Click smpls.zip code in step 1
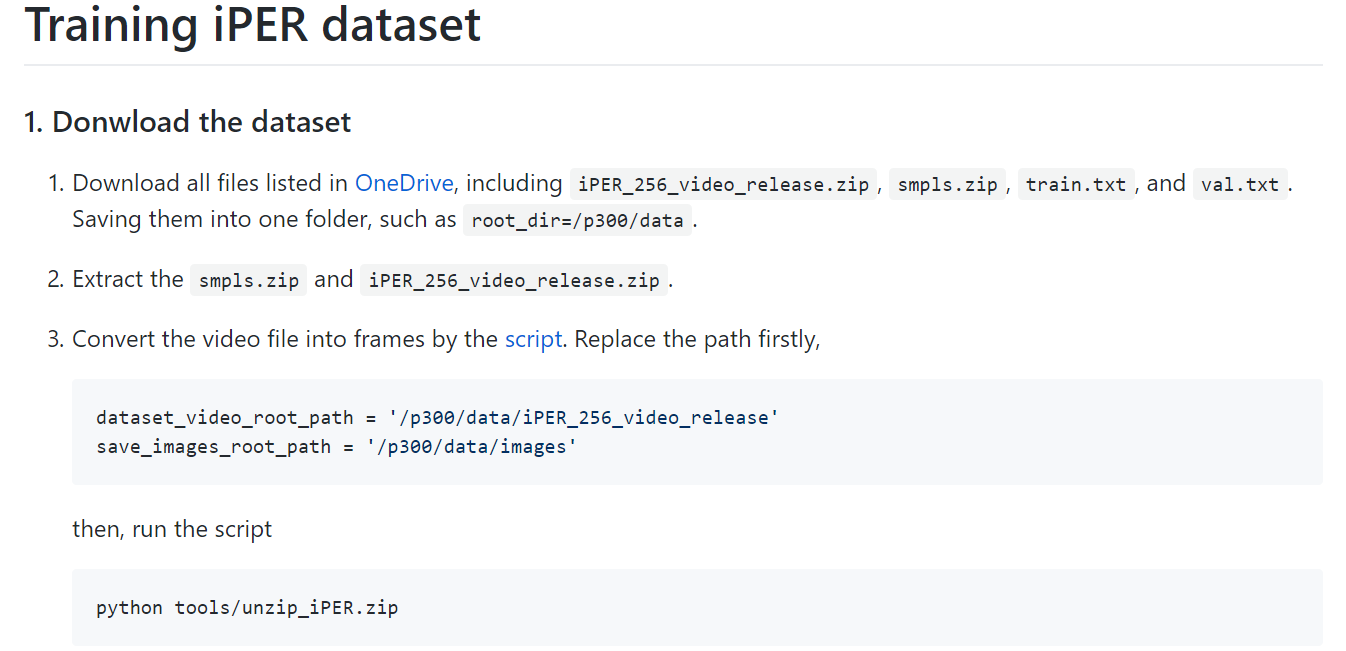 pyautogui.click(x=947, y=185)
